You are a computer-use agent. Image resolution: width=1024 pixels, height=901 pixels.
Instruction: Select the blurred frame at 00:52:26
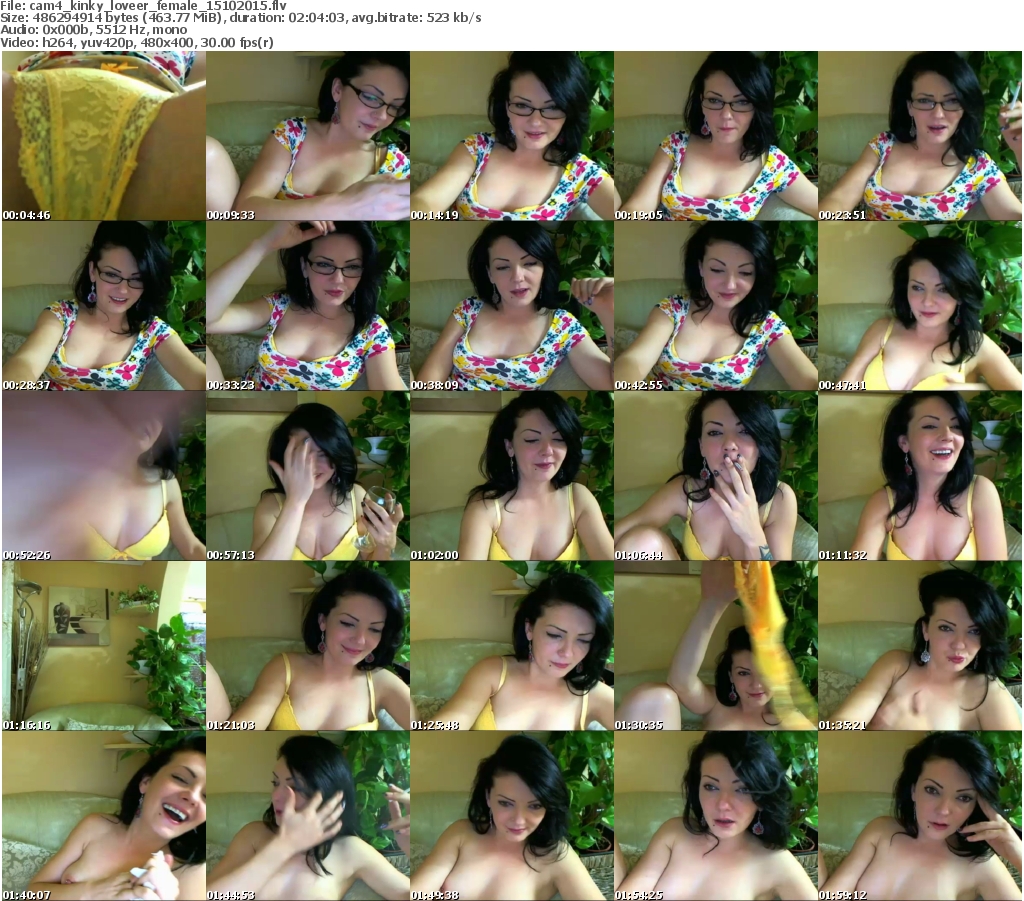click(x=104, y=476)
